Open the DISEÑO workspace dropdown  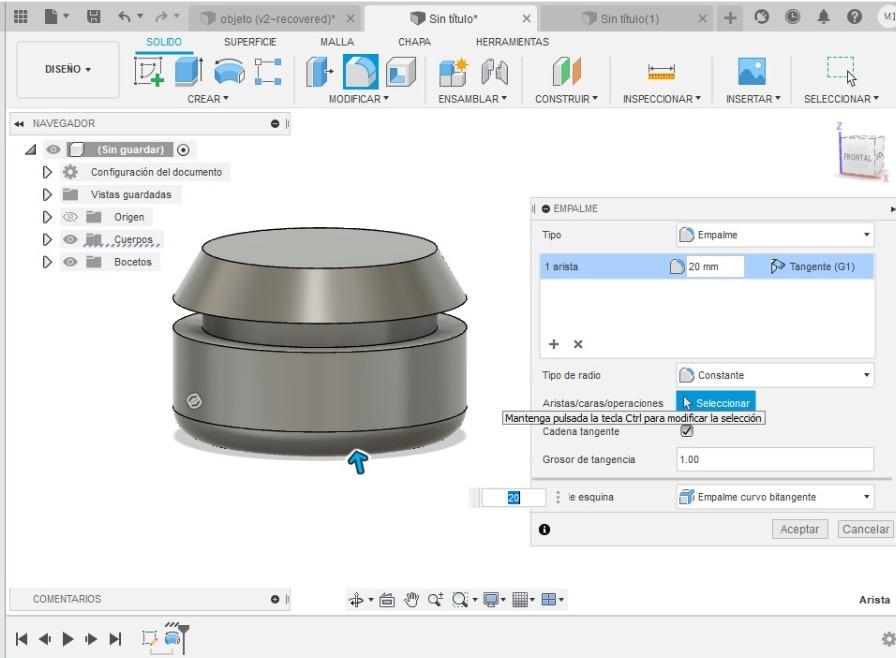tap(67, 69)
